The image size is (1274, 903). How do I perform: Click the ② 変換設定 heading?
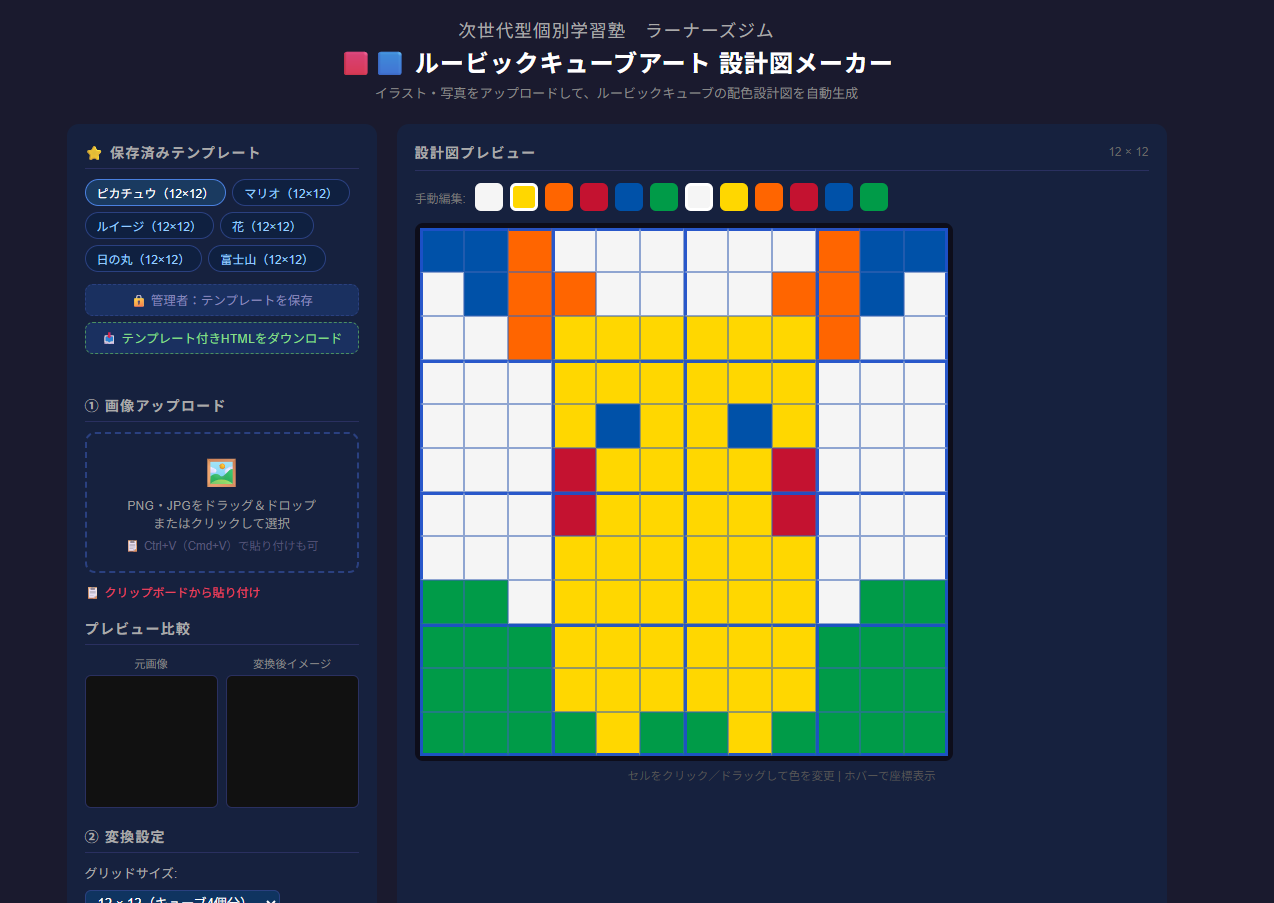125,836
